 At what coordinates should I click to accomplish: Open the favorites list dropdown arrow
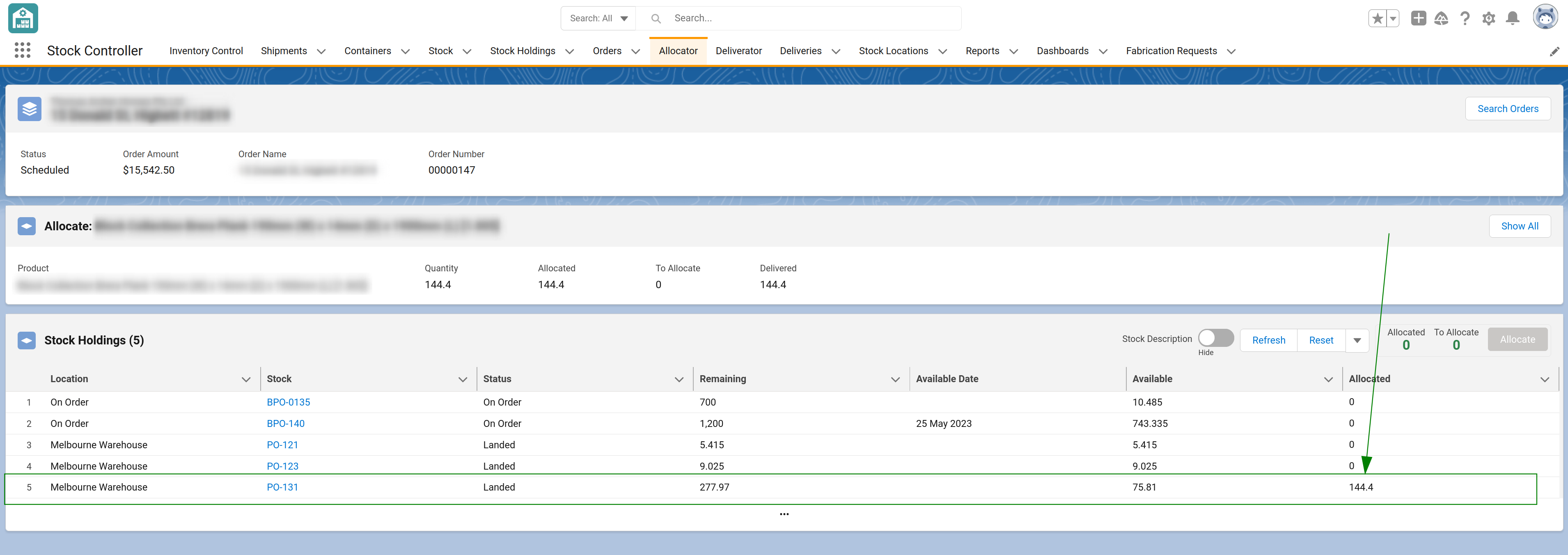pos(1393,18)
